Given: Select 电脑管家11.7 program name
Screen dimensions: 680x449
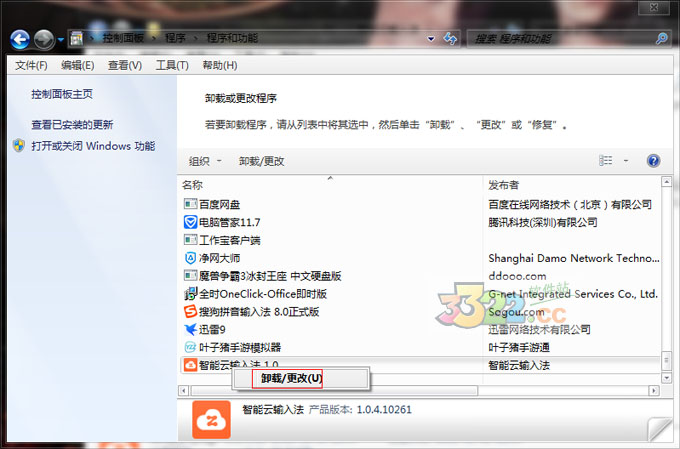Looking at the screenshot, I should pyautogui.click(x=229, y=223).
